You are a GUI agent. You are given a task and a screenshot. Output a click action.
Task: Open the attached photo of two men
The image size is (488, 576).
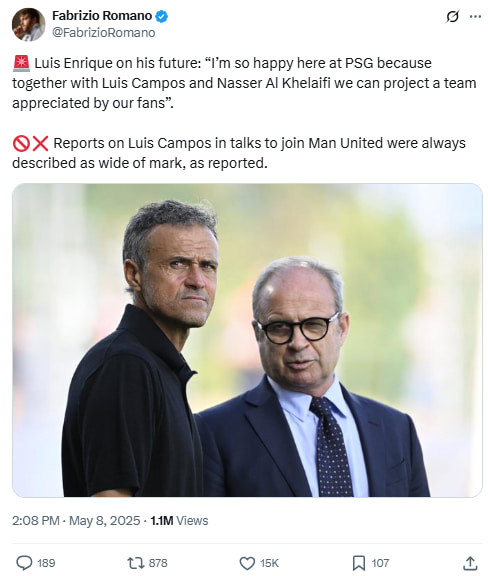(247, 340)
